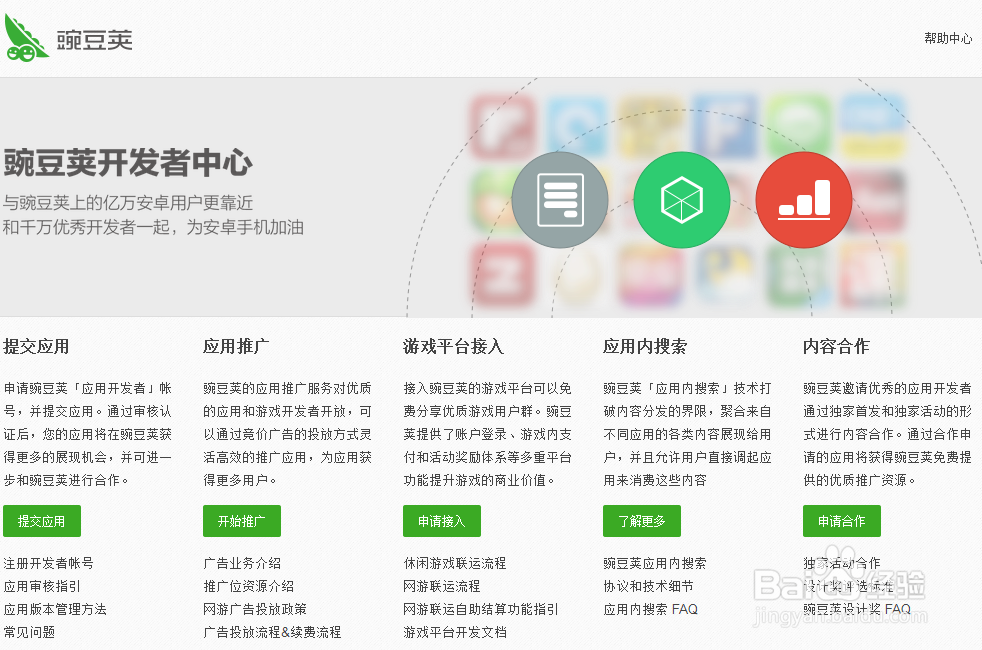Click the 申请合作 button
This screenshot has height=650, width=982.
pyautogui.click(x=842, y=521)
